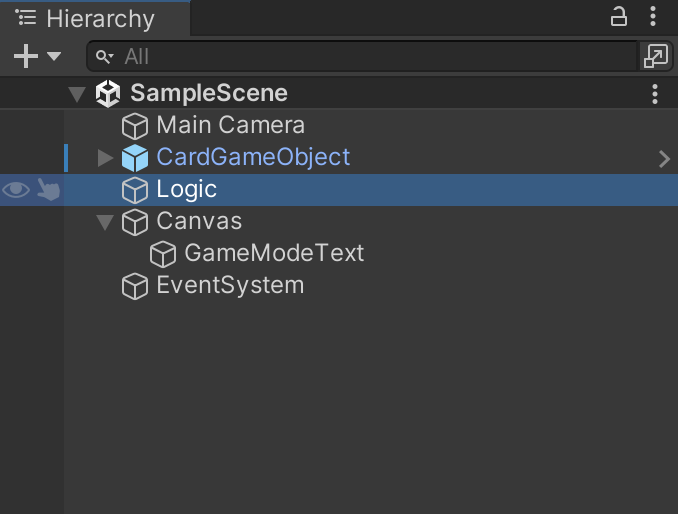Open the plus create object dropdown
The height and width of the screenshot is (514, 678).
36,57
